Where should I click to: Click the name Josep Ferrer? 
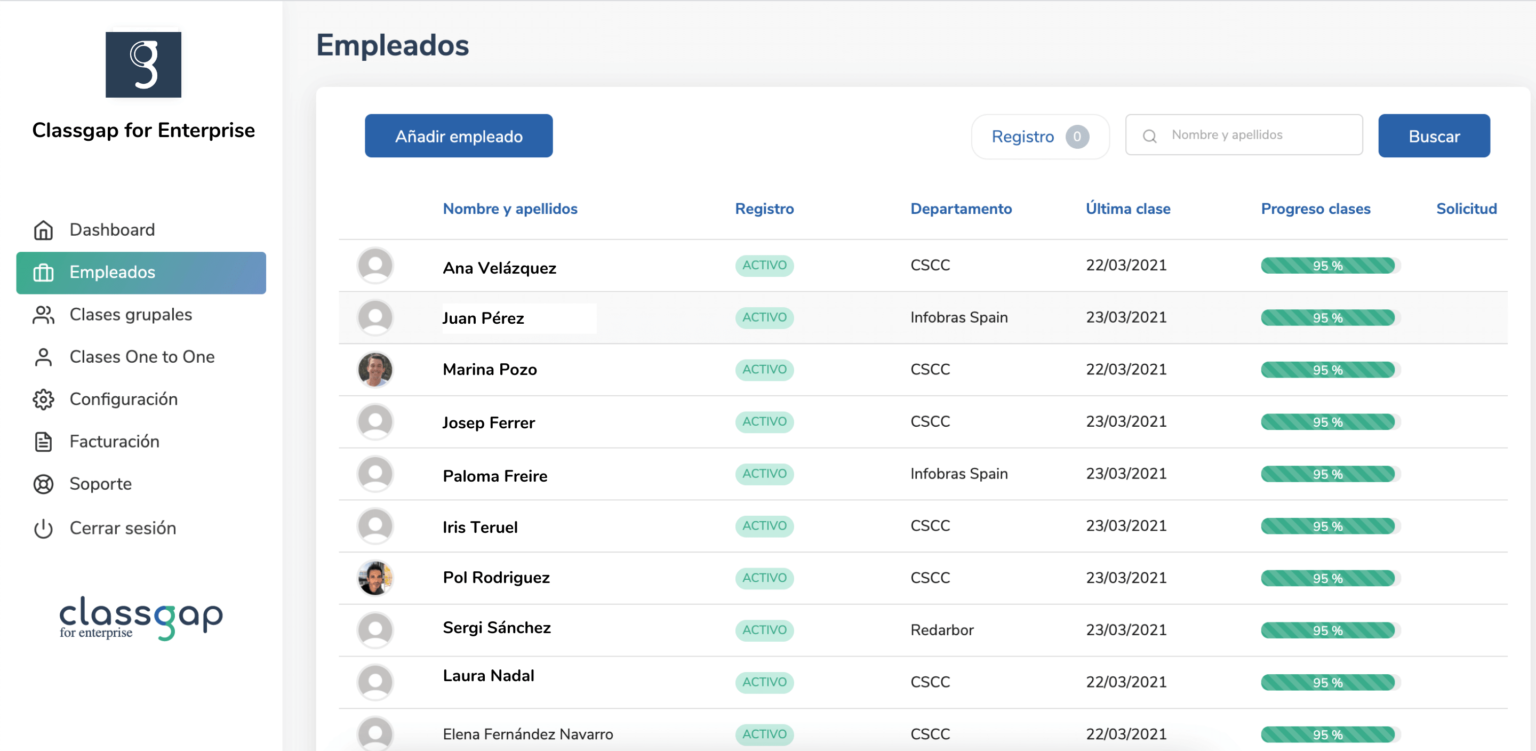point(489,423)
